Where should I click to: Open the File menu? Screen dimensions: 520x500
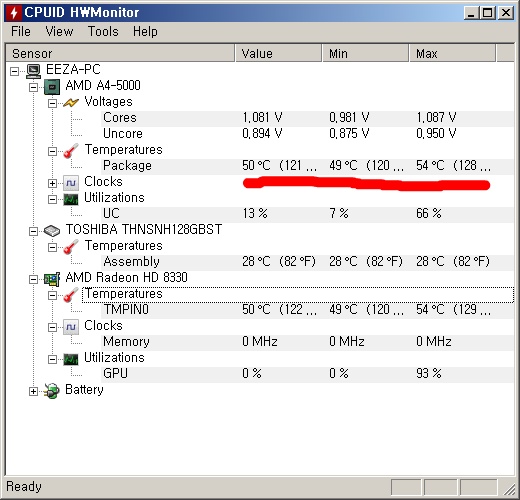click(x=21, y=32)
